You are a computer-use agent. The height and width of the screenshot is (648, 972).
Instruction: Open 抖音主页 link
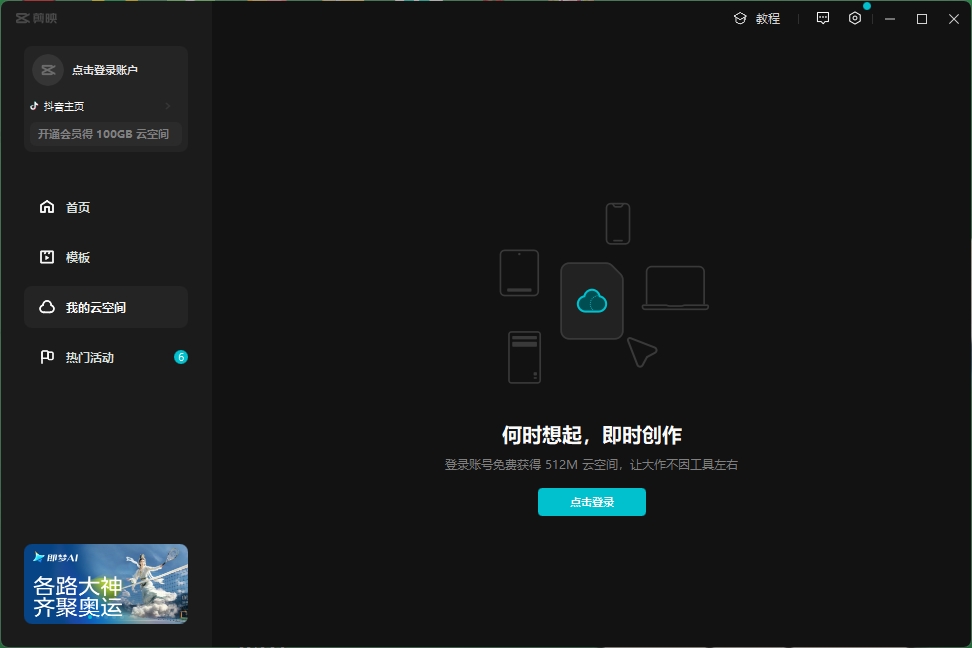pos(64,107)
